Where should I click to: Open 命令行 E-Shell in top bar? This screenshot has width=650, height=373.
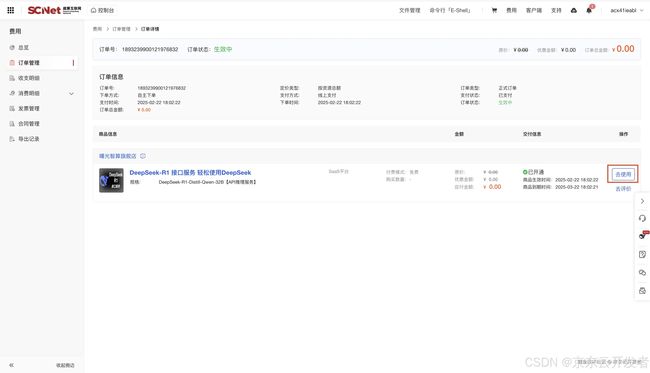[x=450, y=10]
